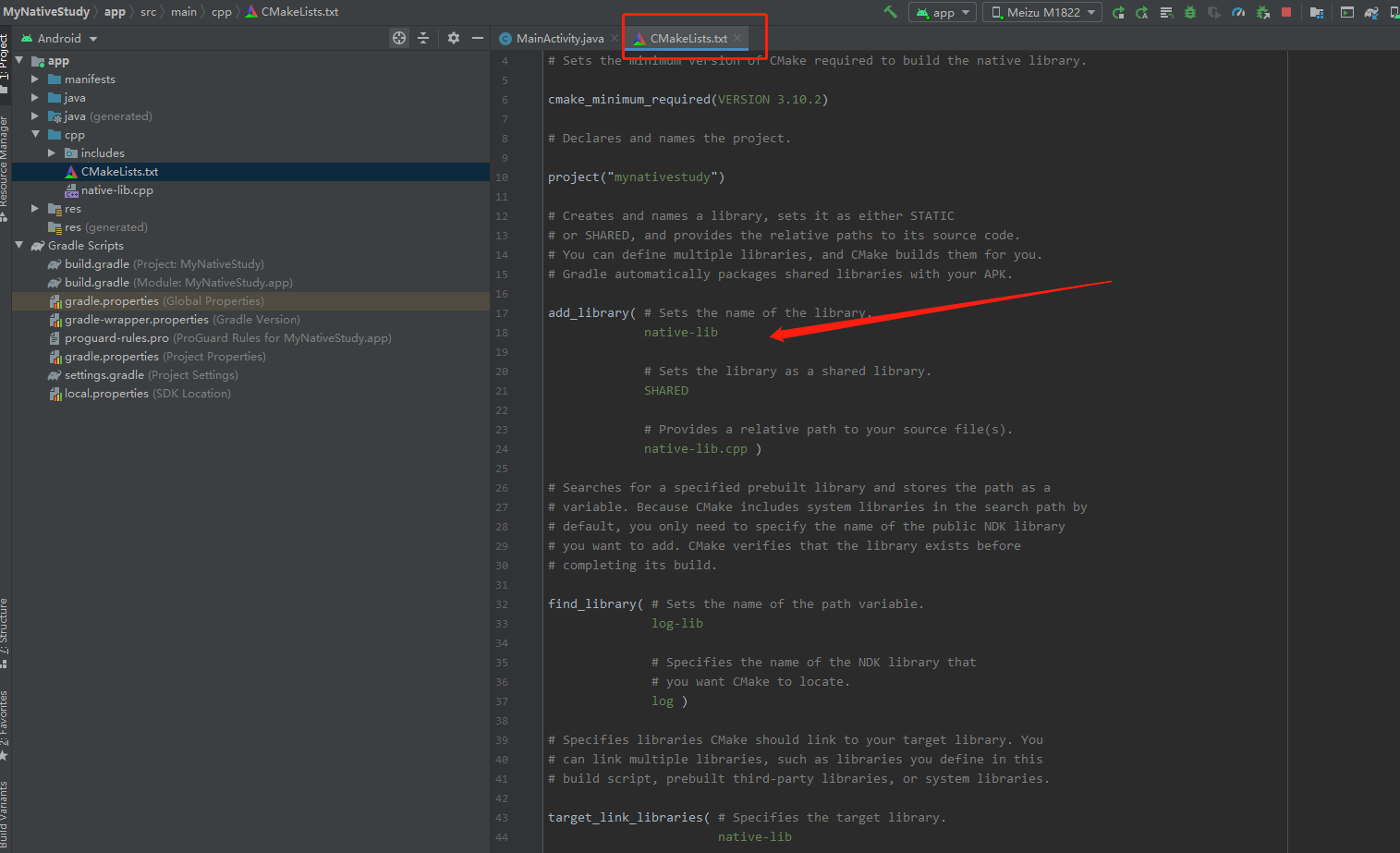The height and width of the screenshot is (853, 1400).
Task: Expand the res folder arrow
Action: pos(35,208)
